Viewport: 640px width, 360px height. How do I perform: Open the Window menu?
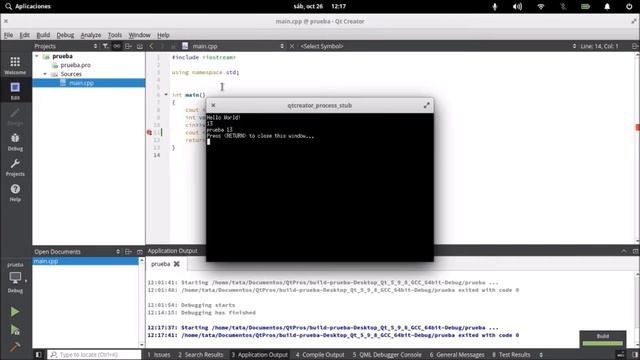click(x=139, y=35)
